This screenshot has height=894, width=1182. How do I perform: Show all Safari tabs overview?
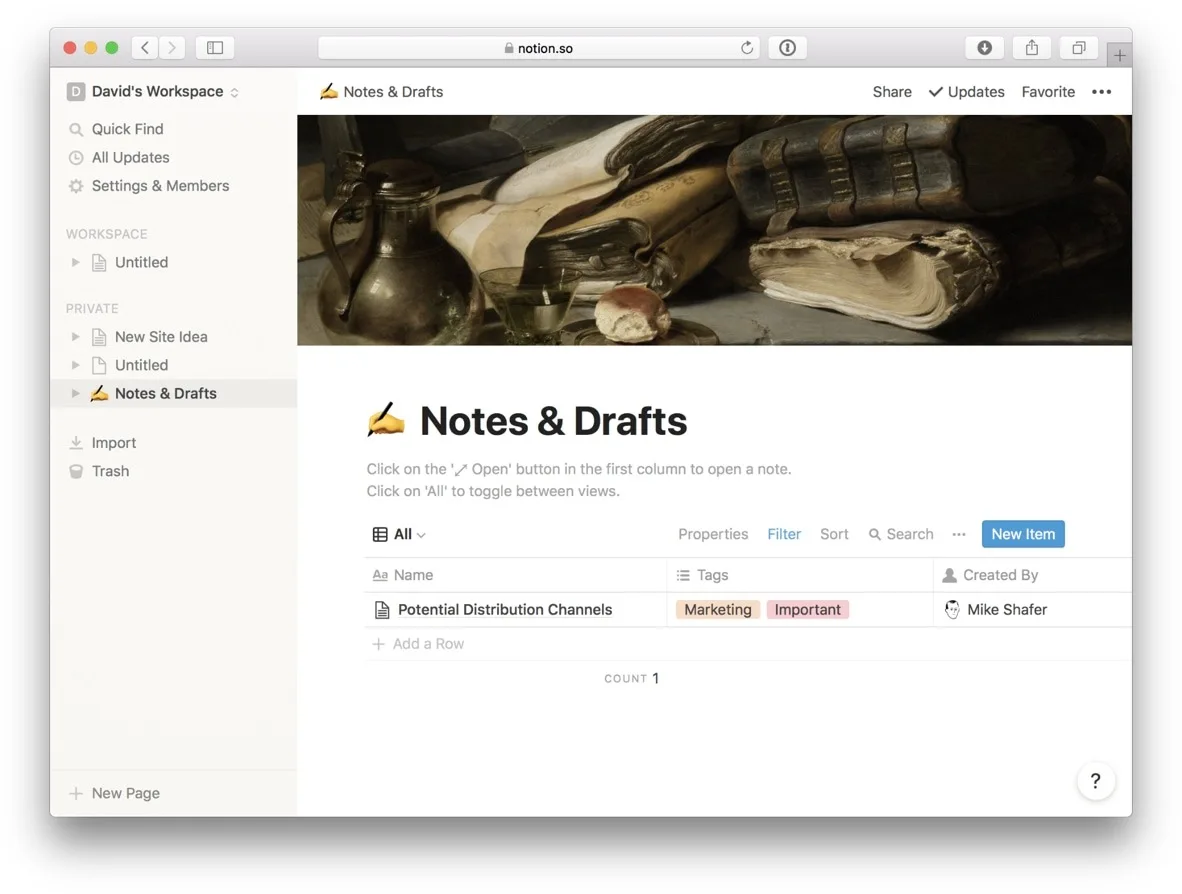tap(1079, 47)
